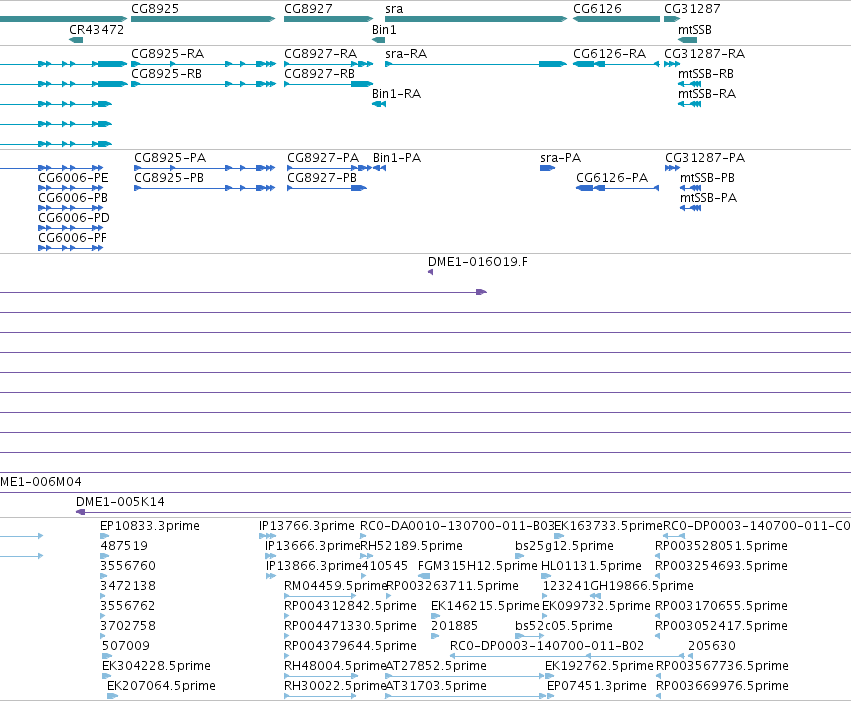Select the Bin1-PA protein label
Viewport: 851px width, 701px height.
click(x=397, y=158)
